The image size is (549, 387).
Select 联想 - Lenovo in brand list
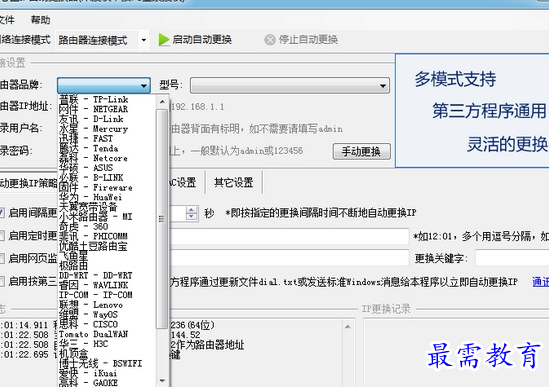[x=106, y=305]
